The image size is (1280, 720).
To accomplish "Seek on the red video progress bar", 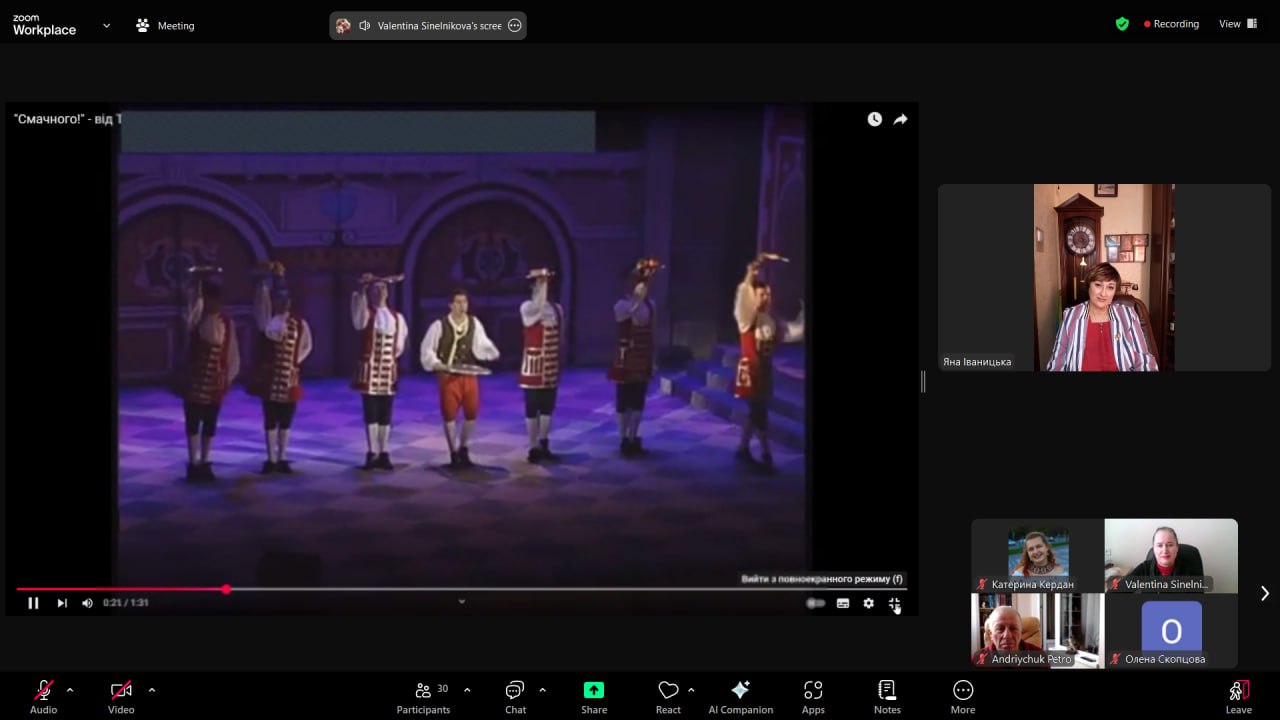I will pos(461,589).
